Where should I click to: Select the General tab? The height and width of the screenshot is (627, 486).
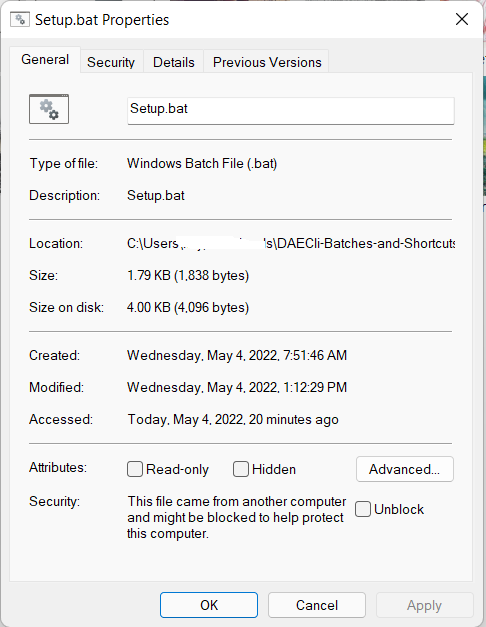click(x=45, y=60)
